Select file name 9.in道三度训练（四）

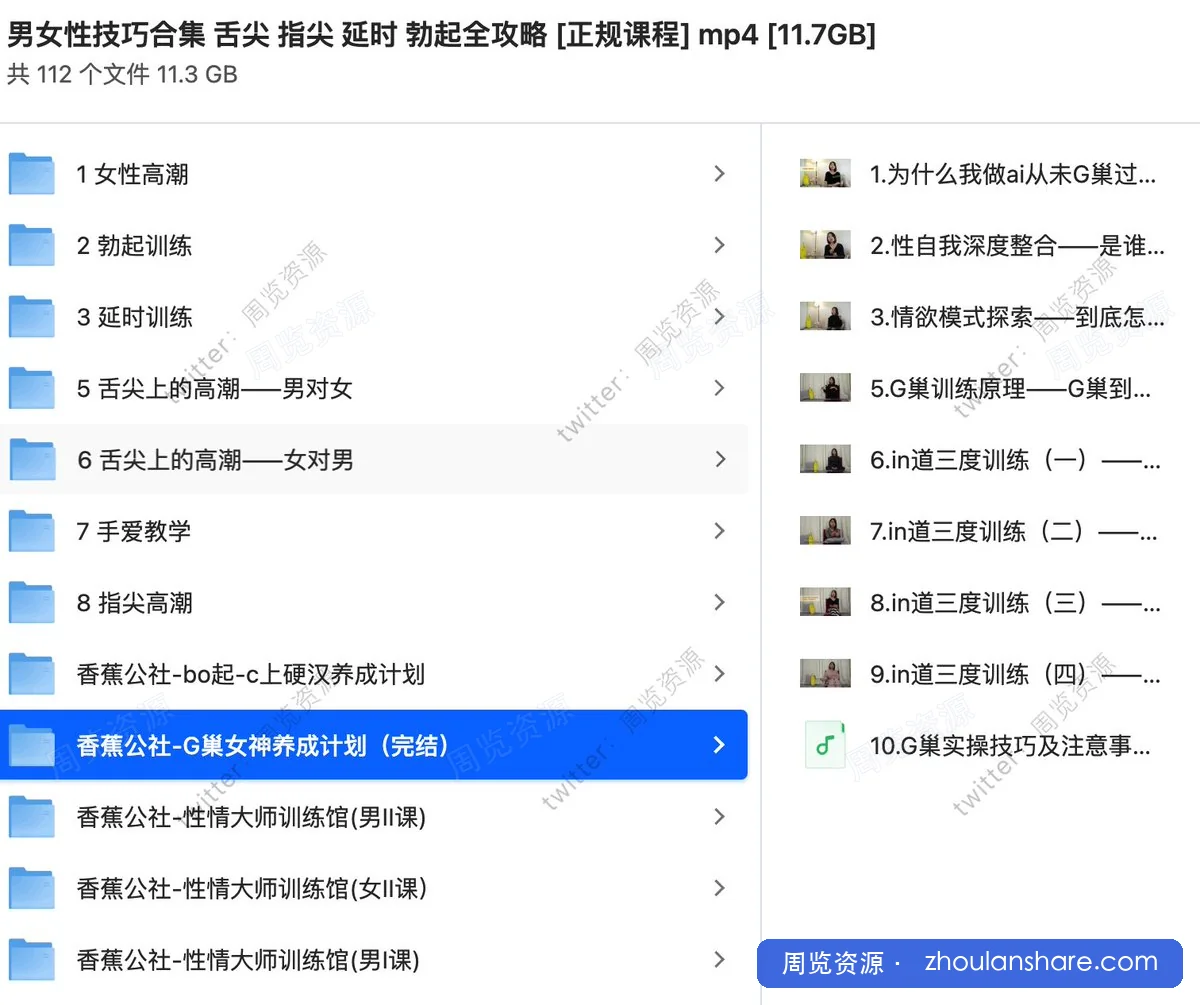(x=1015, y=674)
